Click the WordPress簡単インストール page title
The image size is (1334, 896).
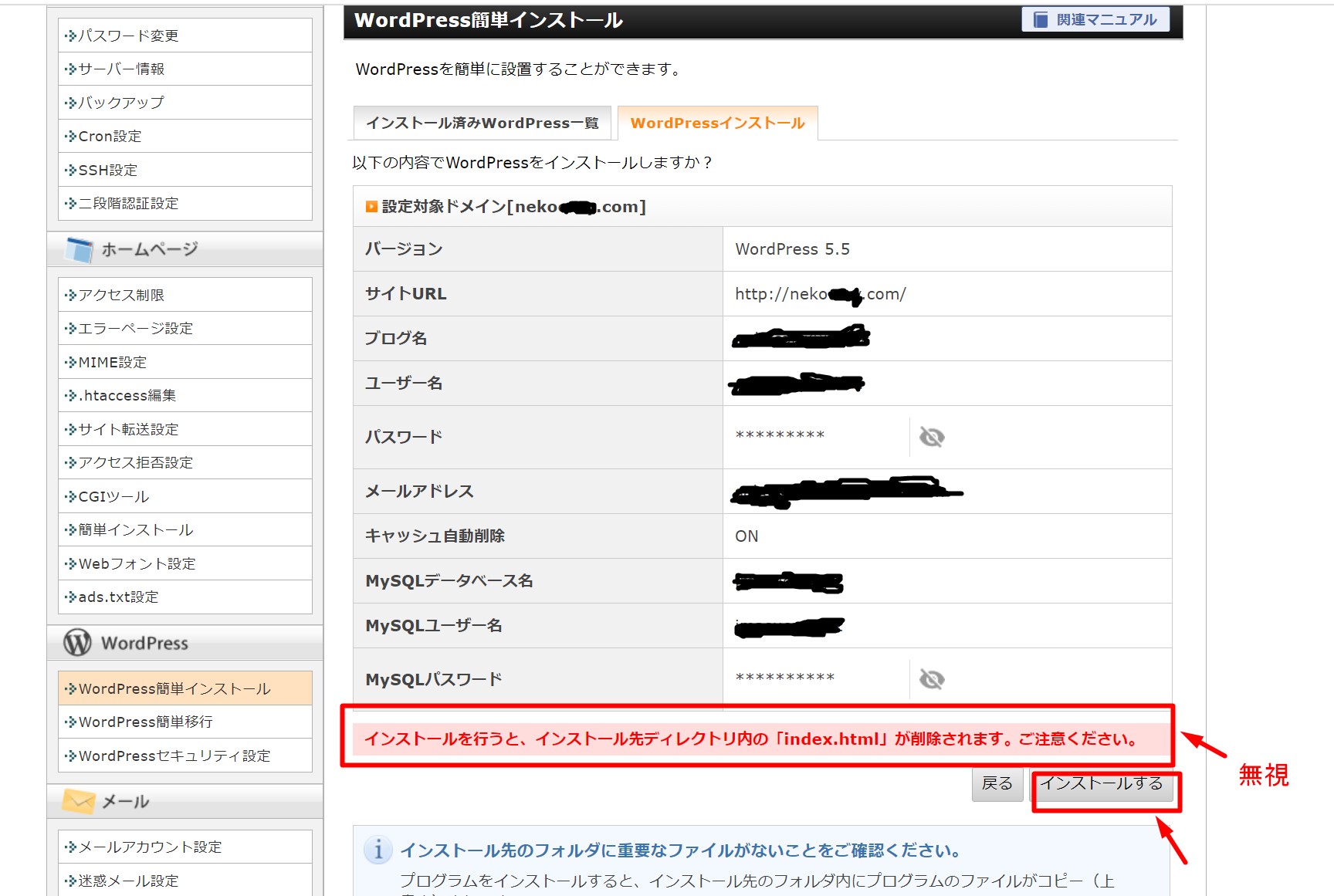coord(489,20)
